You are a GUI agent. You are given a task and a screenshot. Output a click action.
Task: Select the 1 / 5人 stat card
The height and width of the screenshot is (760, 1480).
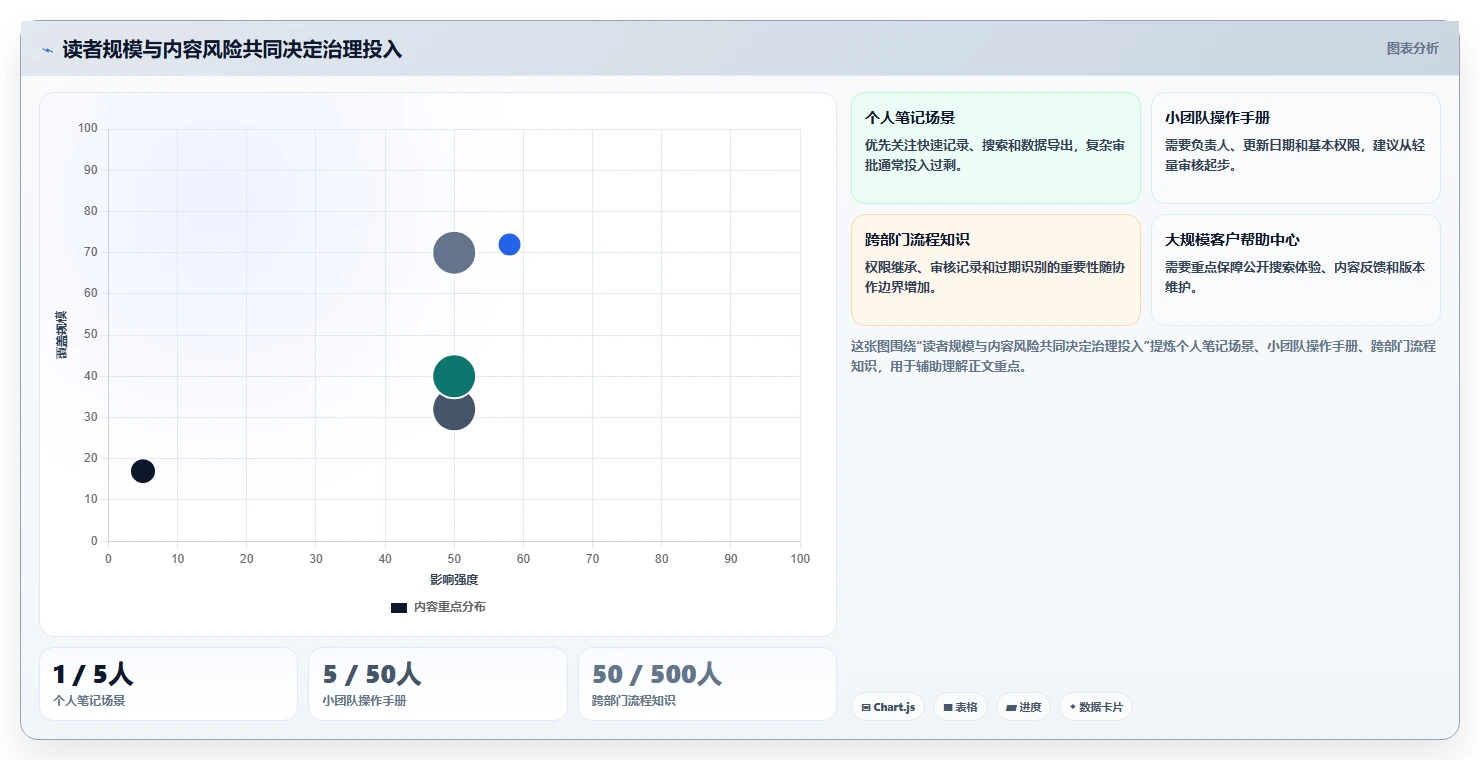coord(168,684)
